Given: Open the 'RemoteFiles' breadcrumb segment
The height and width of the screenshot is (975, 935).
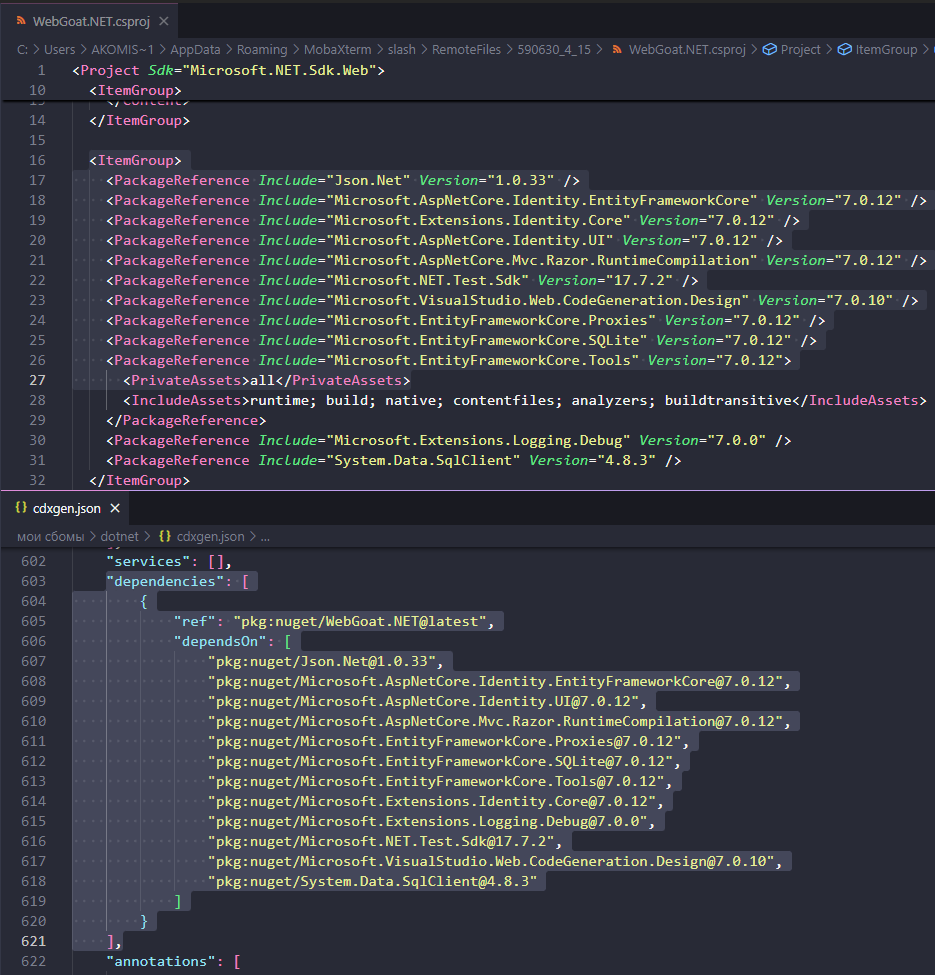Looking at the screenshot, I should click(466, 50).
